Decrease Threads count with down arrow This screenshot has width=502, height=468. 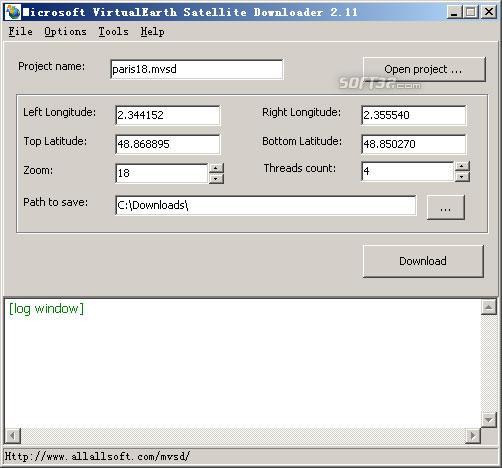click(462, 177)
